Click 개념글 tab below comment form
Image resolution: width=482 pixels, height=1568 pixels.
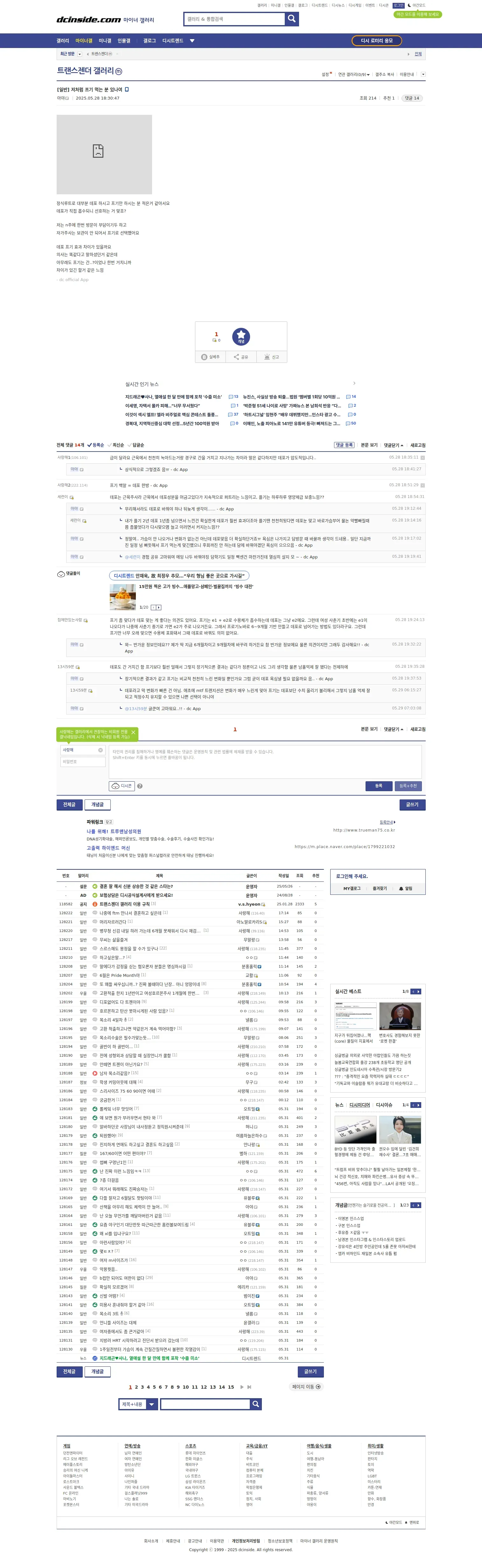pyautogui.click(x=97, y=805)
